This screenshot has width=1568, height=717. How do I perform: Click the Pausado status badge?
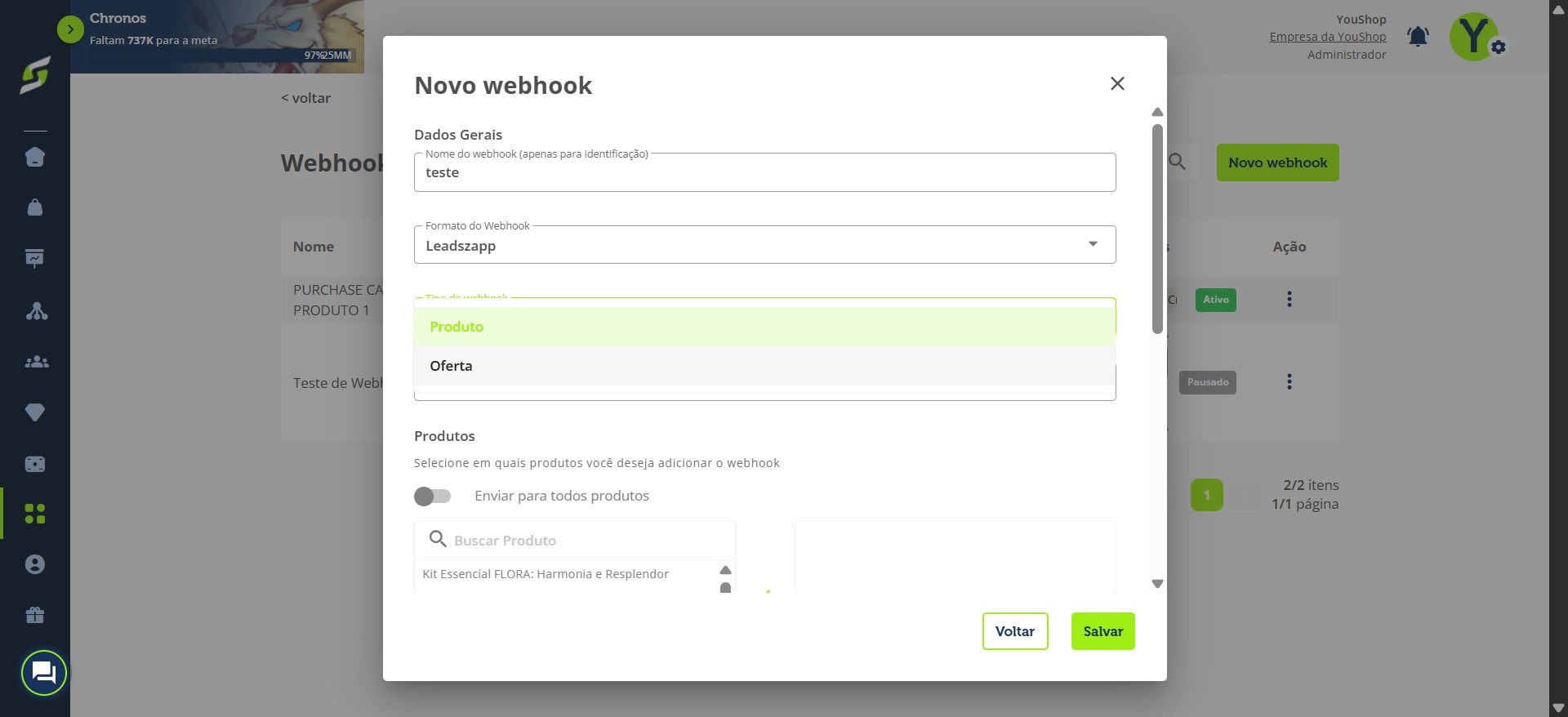tap(1207, 382)
